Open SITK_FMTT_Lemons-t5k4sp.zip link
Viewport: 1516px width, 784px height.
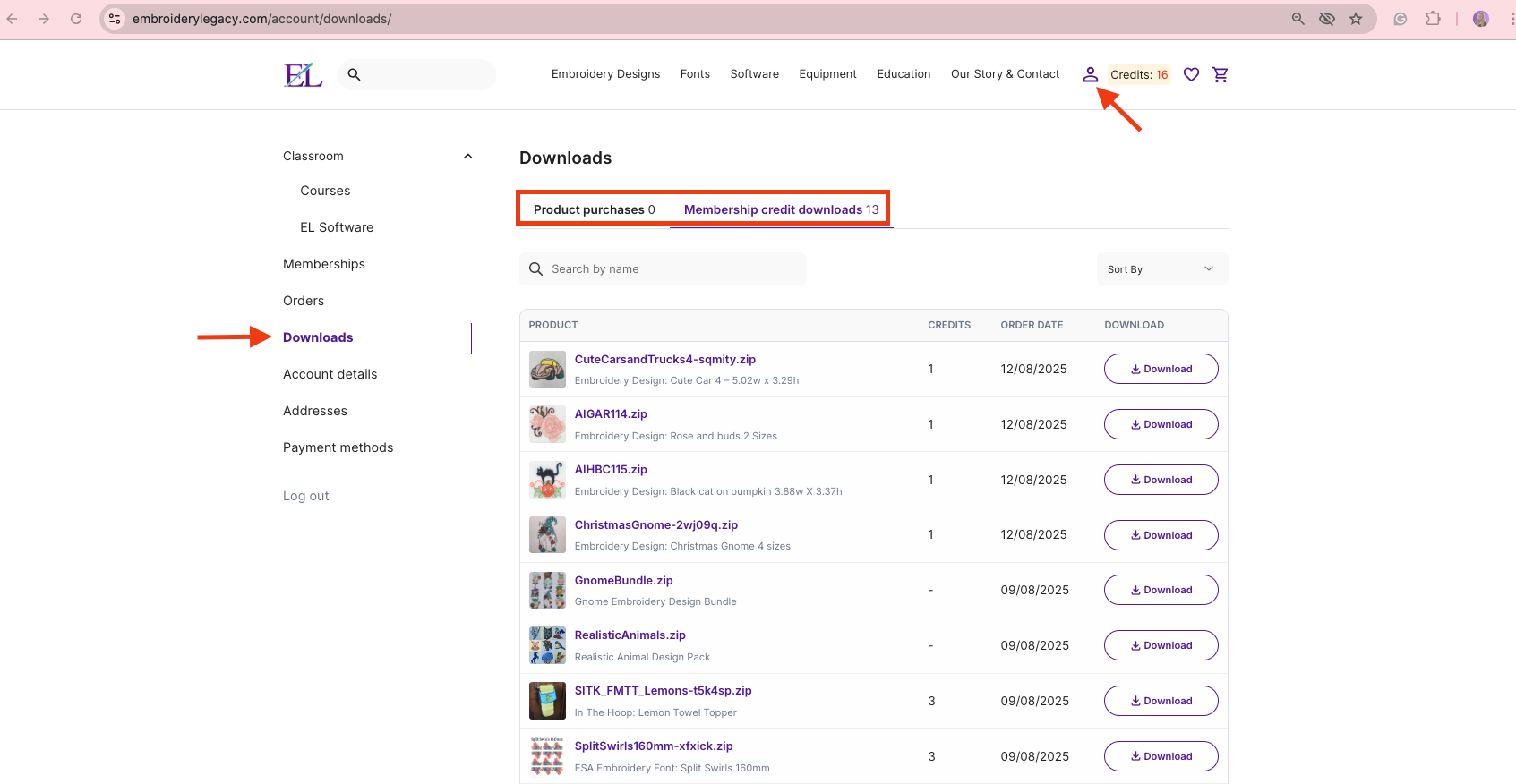tap(664, 690)
